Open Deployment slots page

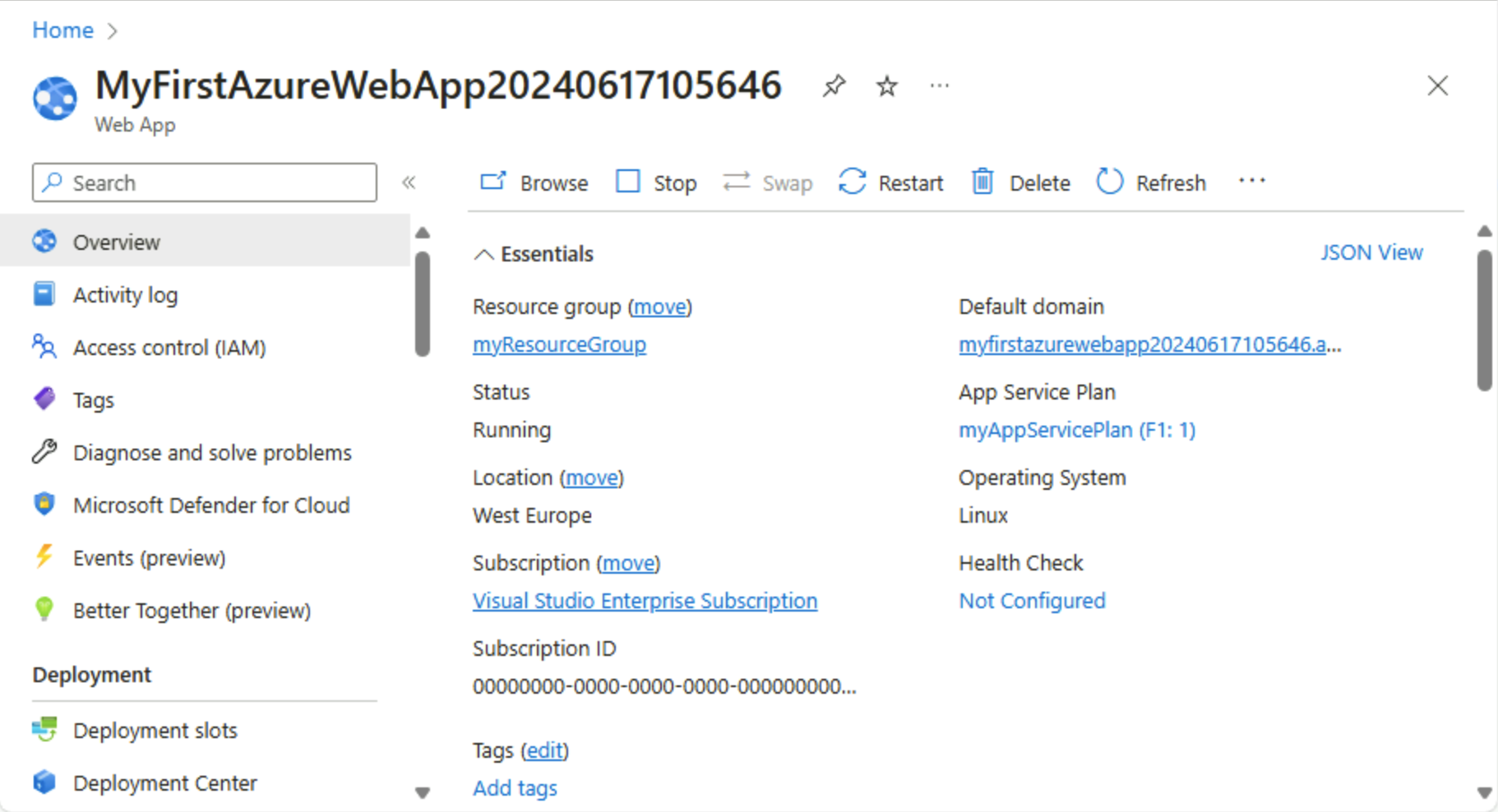[x=155, y=731]
